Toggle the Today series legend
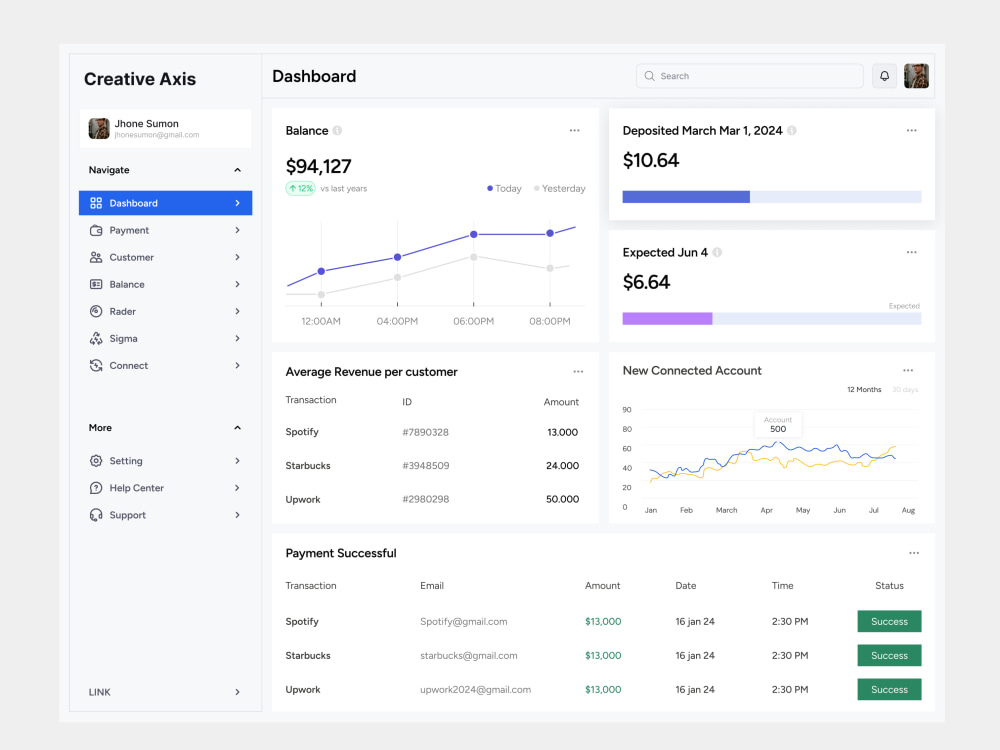The image size is (1000, 750). tap(504, 189)
